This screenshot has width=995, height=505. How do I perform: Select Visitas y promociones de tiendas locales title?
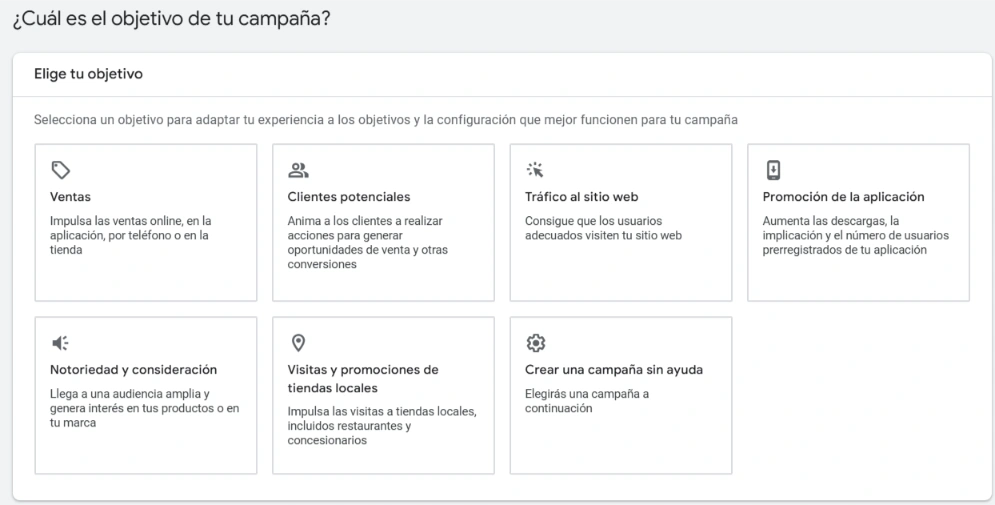click(x=362, y=379)
